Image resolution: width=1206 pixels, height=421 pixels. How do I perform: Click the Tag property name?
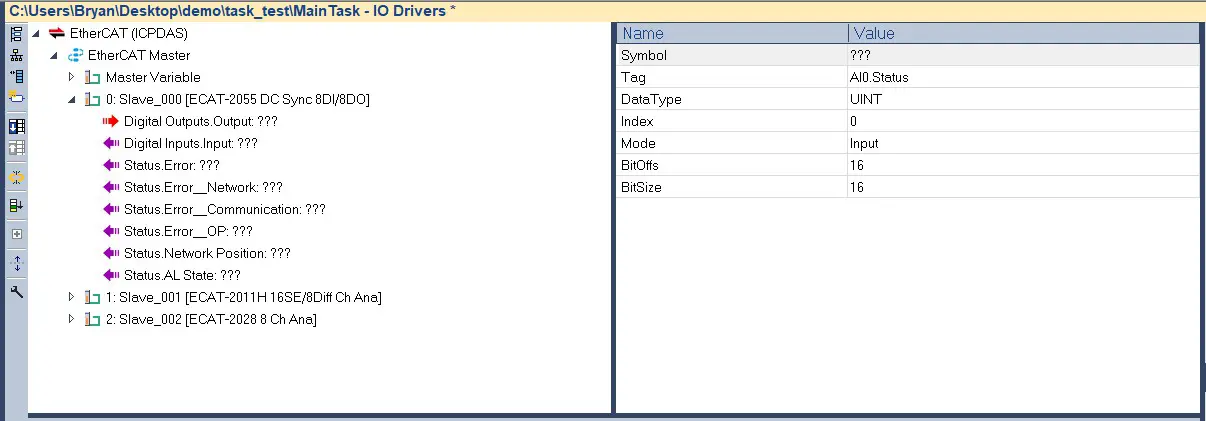point(633,77)
